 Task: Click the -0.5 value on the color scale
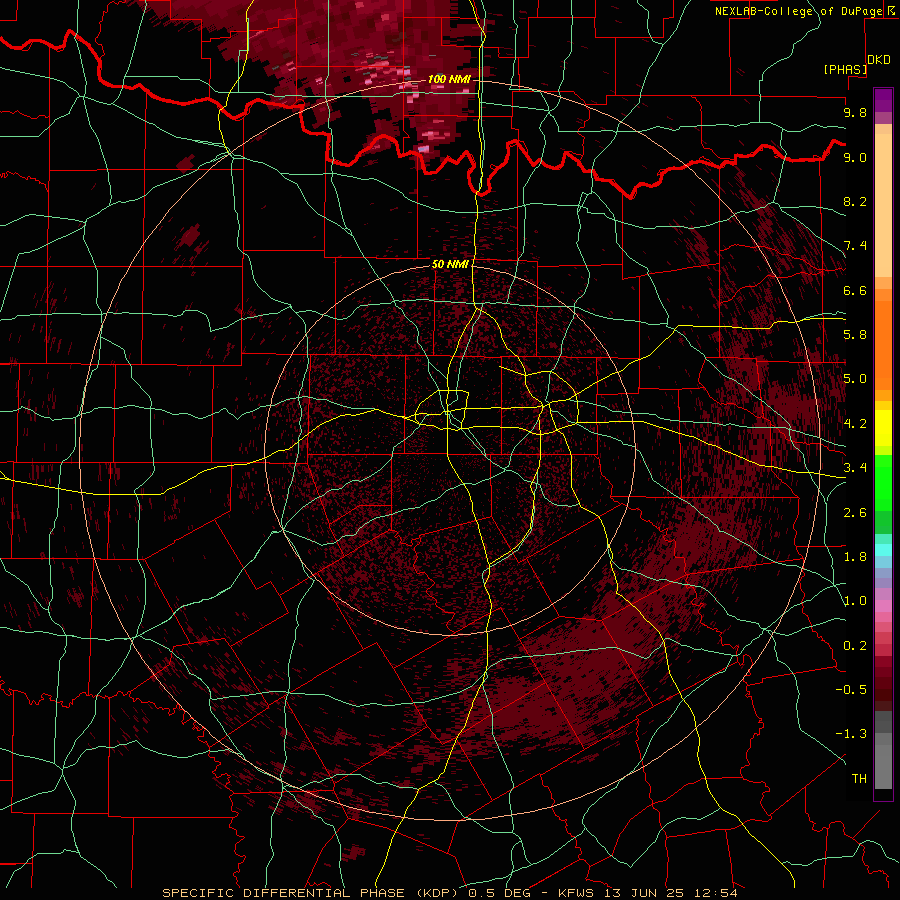(x=851, y=690)
